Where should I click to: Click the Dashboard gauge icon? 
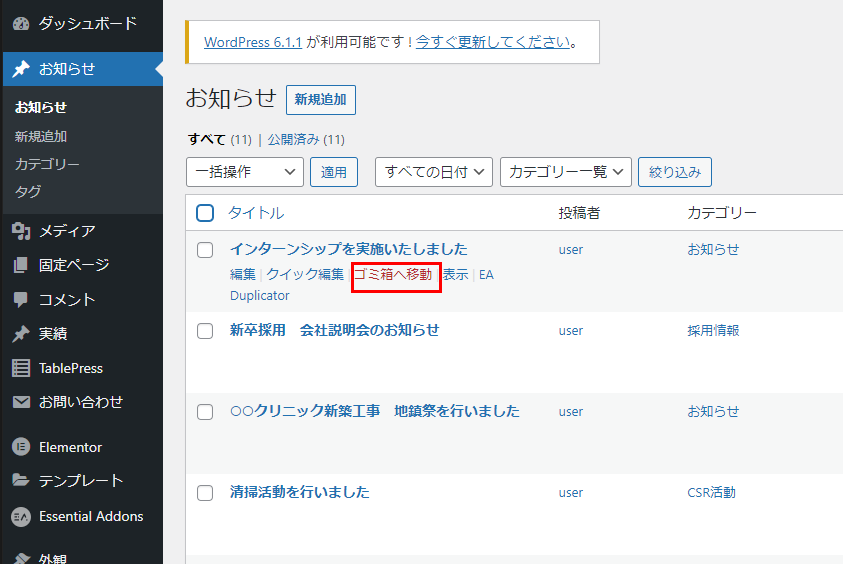20,23
